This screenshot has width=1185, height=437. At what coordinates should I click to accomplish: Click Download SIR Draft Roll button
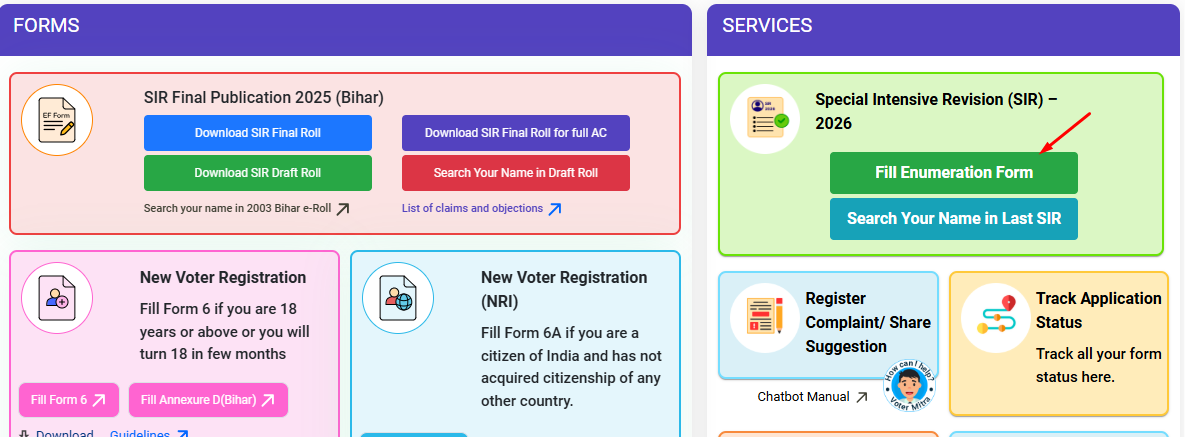pyautogui.click(x=258, y=173)
